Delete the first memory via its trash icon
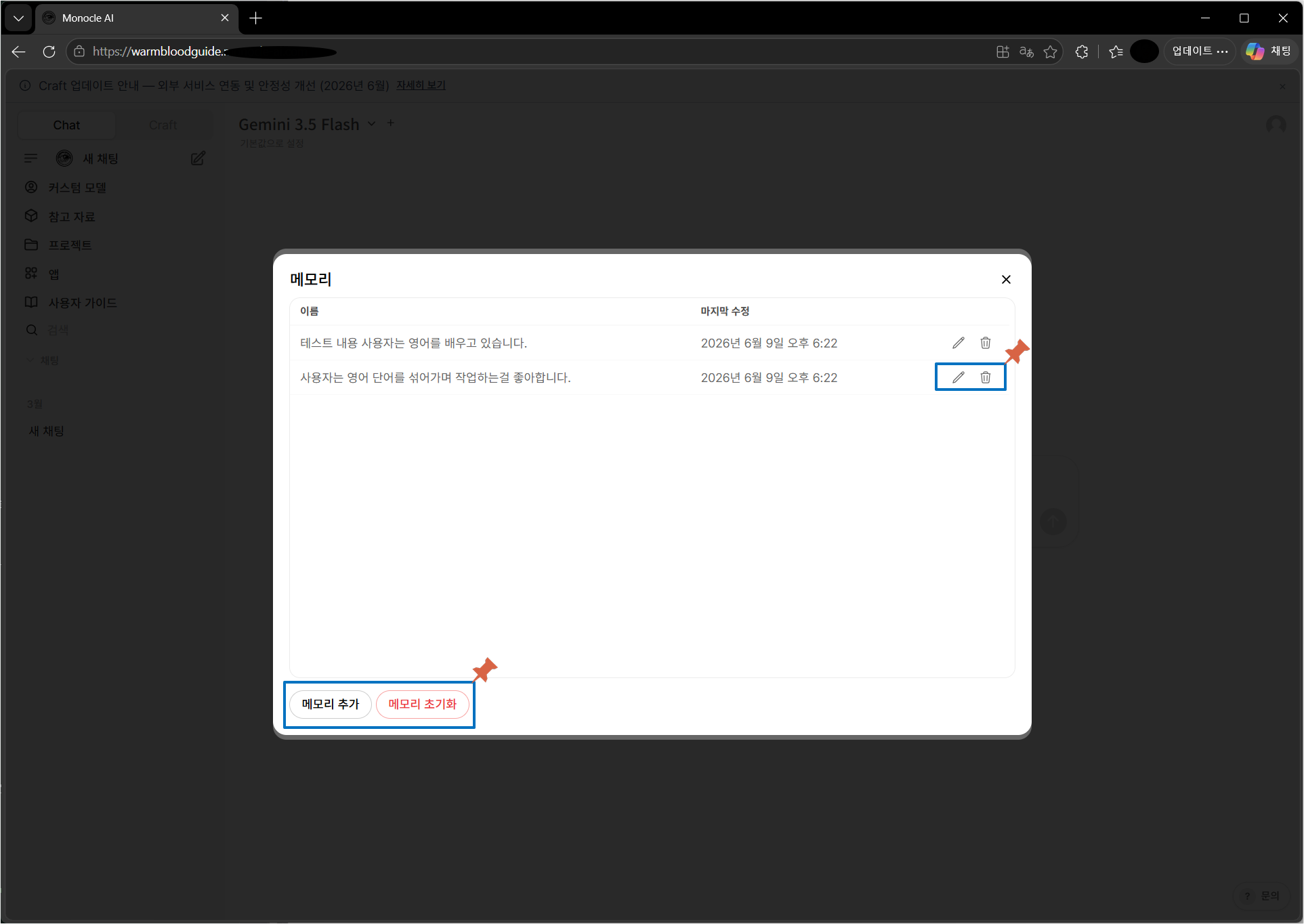 986,343
